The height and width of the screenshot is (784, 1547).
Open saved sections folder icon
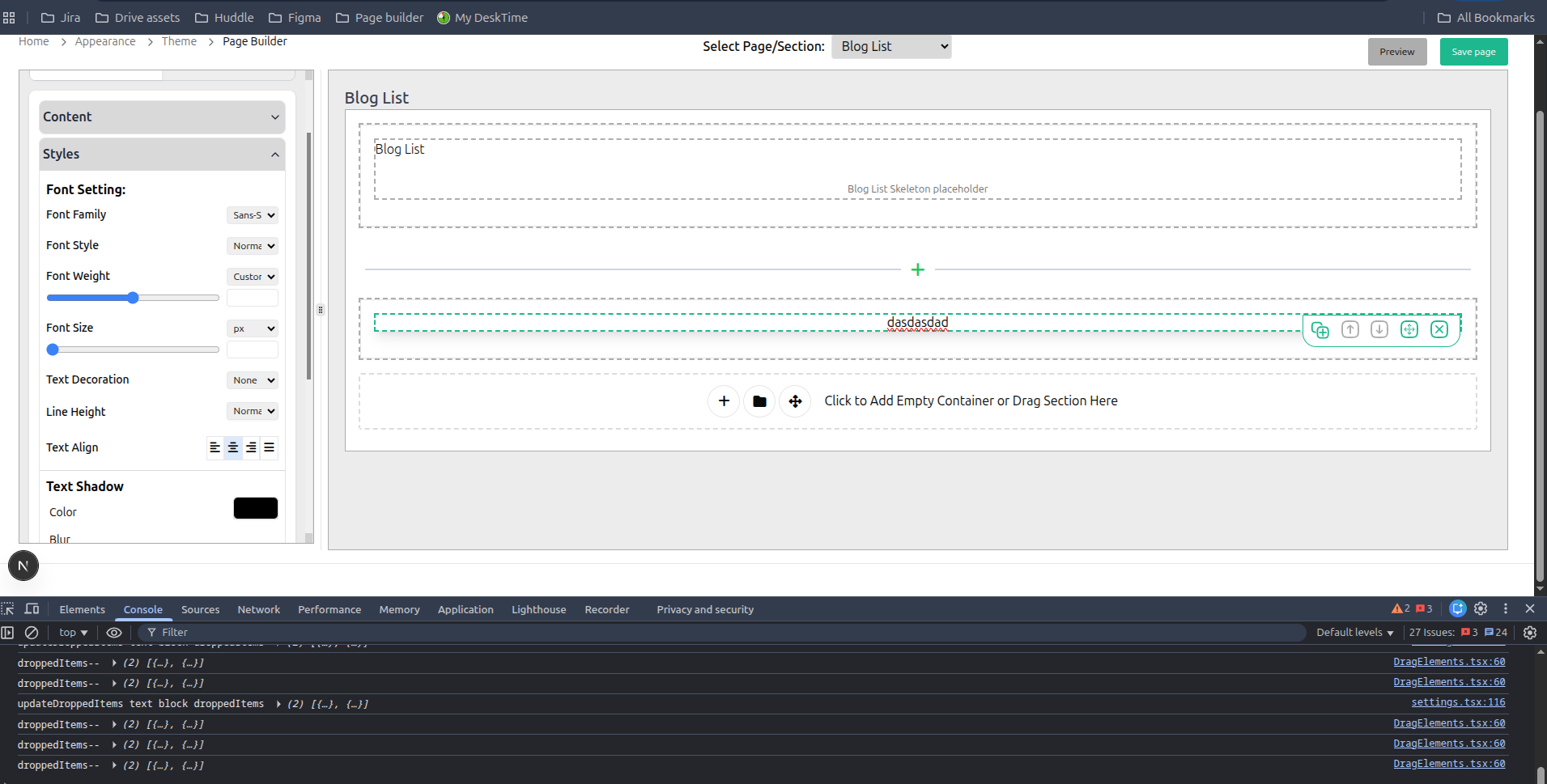point(759,401)
